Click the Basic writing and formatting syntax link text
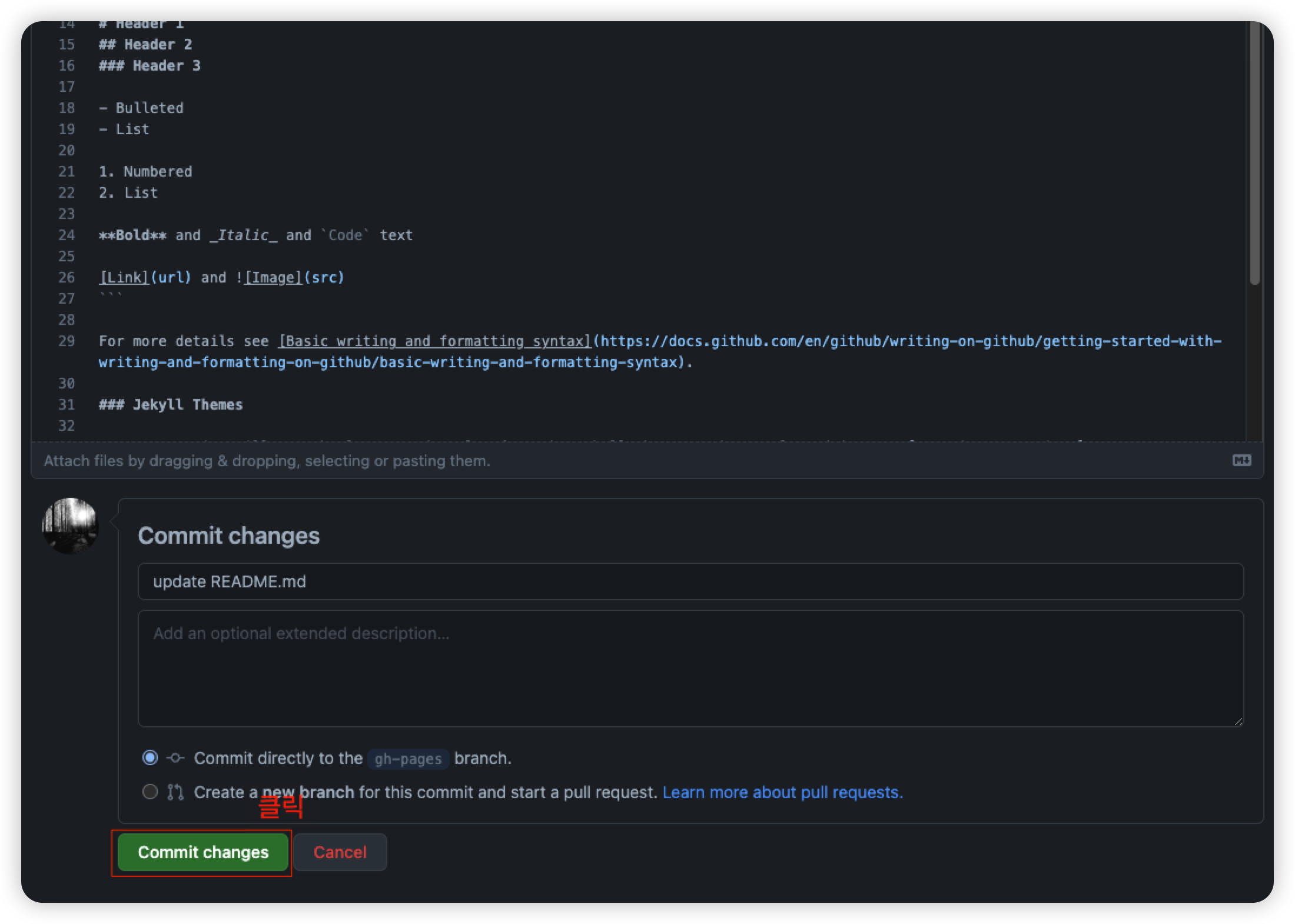 (x=435, y=341)
